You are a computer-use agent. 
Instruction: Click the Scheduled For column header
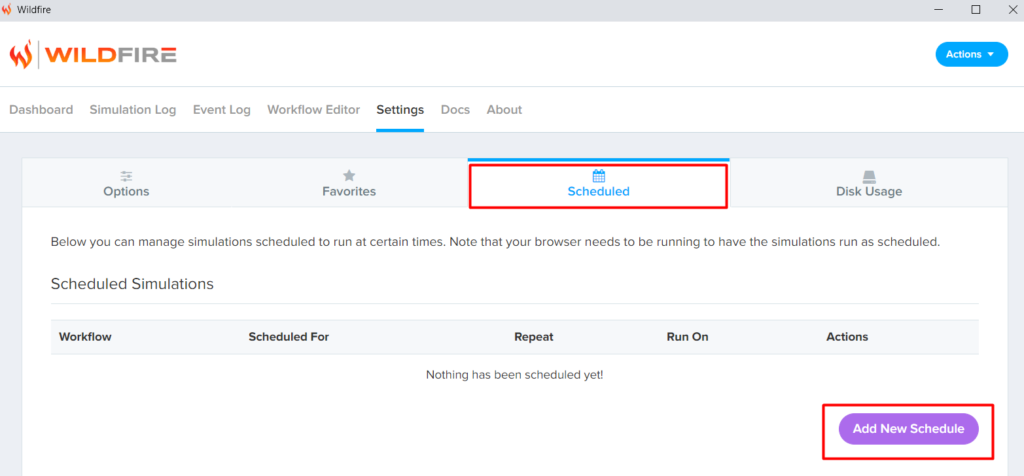tap(288, 337)
